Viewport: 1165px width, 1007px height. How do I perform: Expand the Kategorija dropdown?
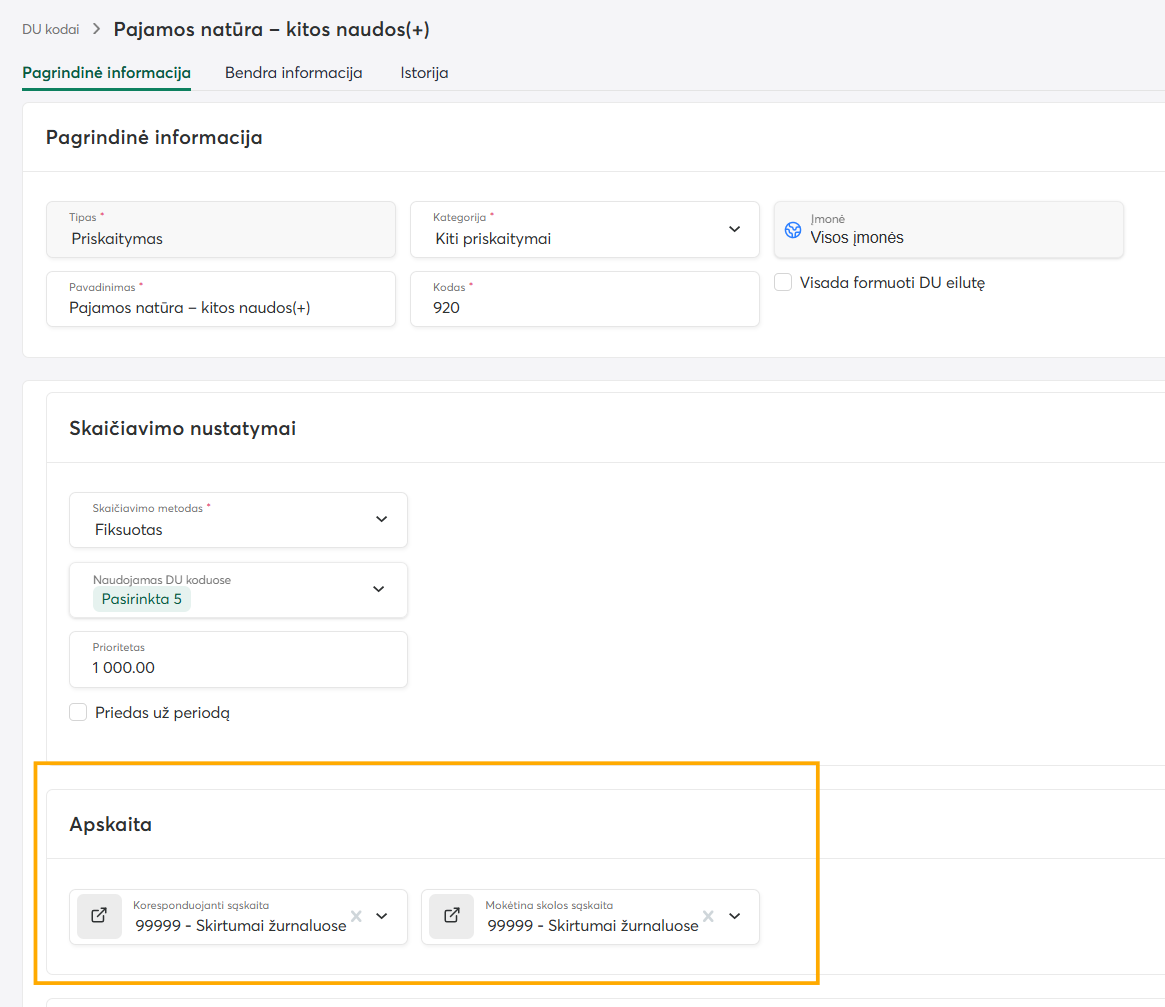[x=734, y=229]
